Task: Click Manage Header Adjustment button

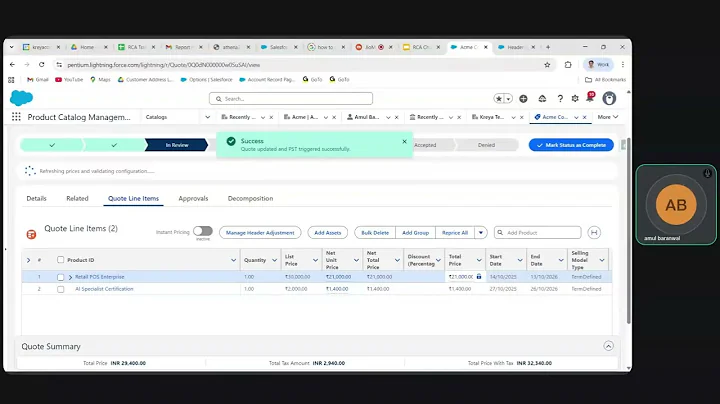Action: click(x=260, y=232)
